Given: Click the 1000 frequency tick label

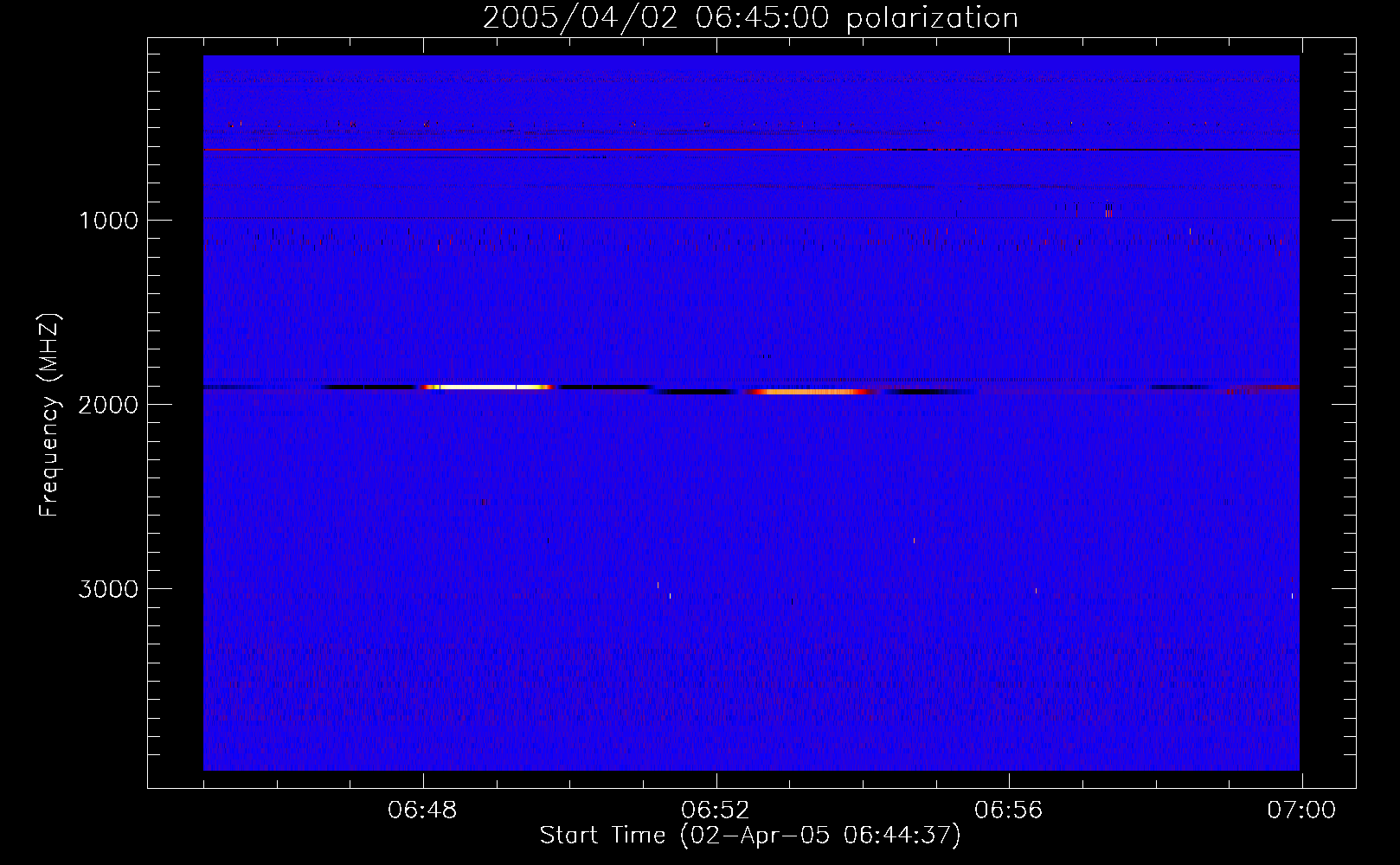Looking at the screenshot, I should tap(108, 221).
